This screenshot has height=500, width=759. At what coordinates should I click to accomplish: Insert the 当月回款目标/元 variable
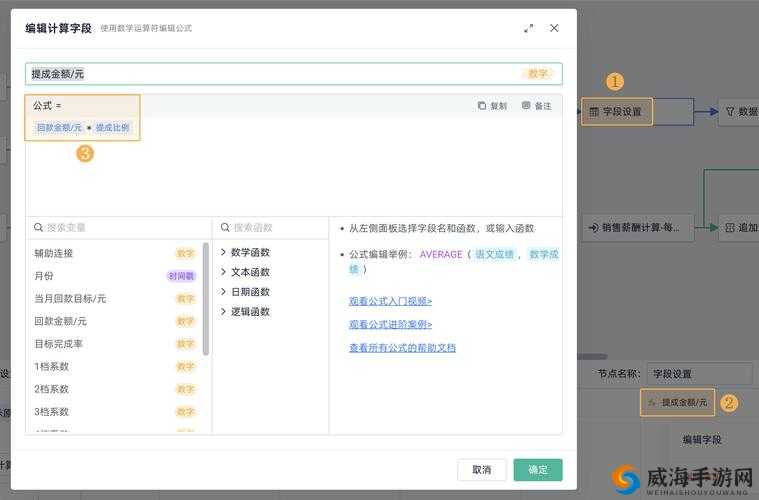pyautogui.click(x=115, y=299)
